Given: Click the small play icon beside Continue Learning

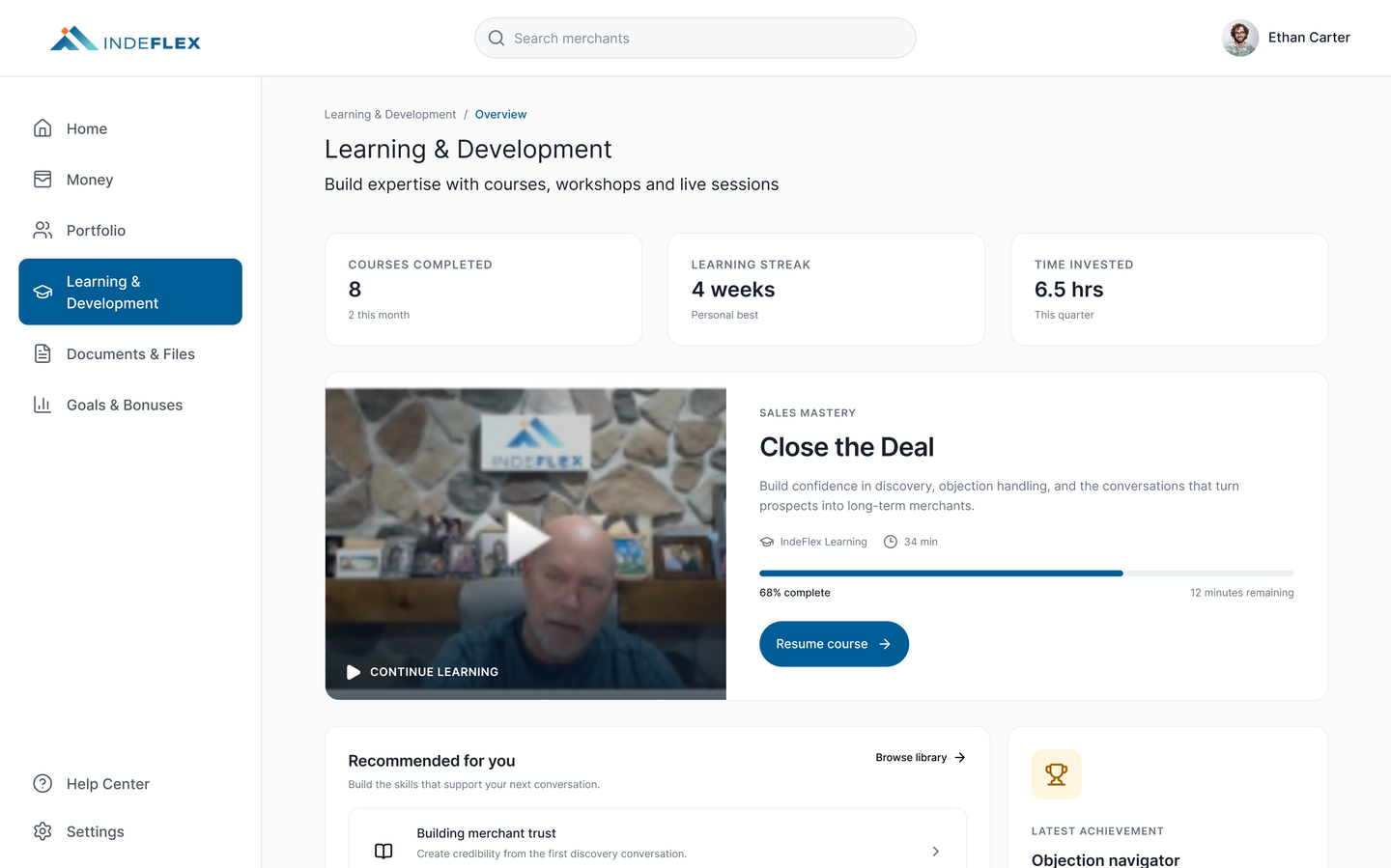Looking at the screenshot, I should pyautogui.click(x=354, y=672).
